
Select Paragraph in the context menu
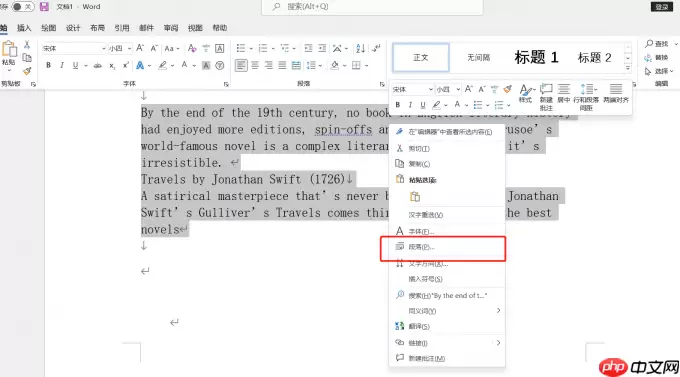(447, 247)
